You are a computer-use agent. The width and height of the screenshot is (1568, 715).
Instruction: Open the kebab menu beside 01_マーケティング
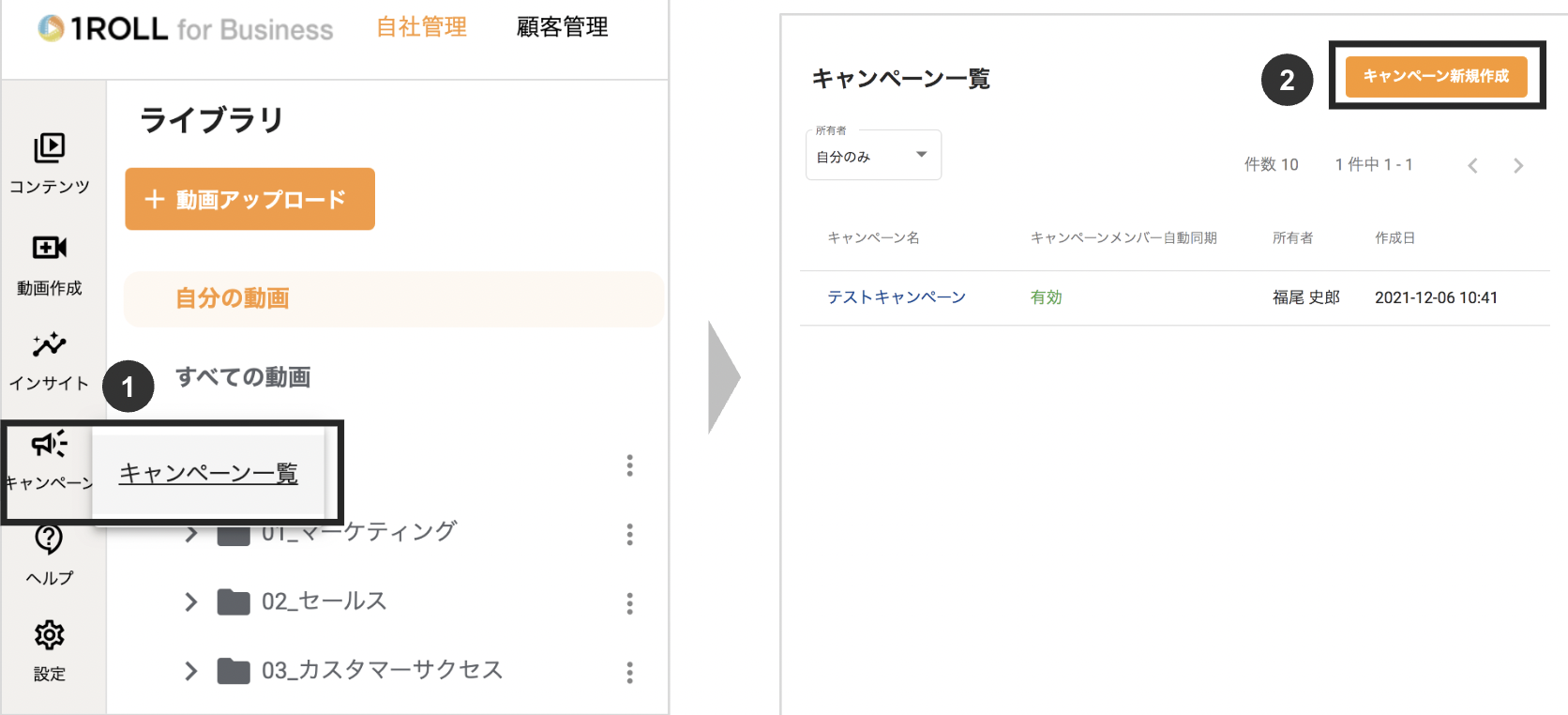630,534
